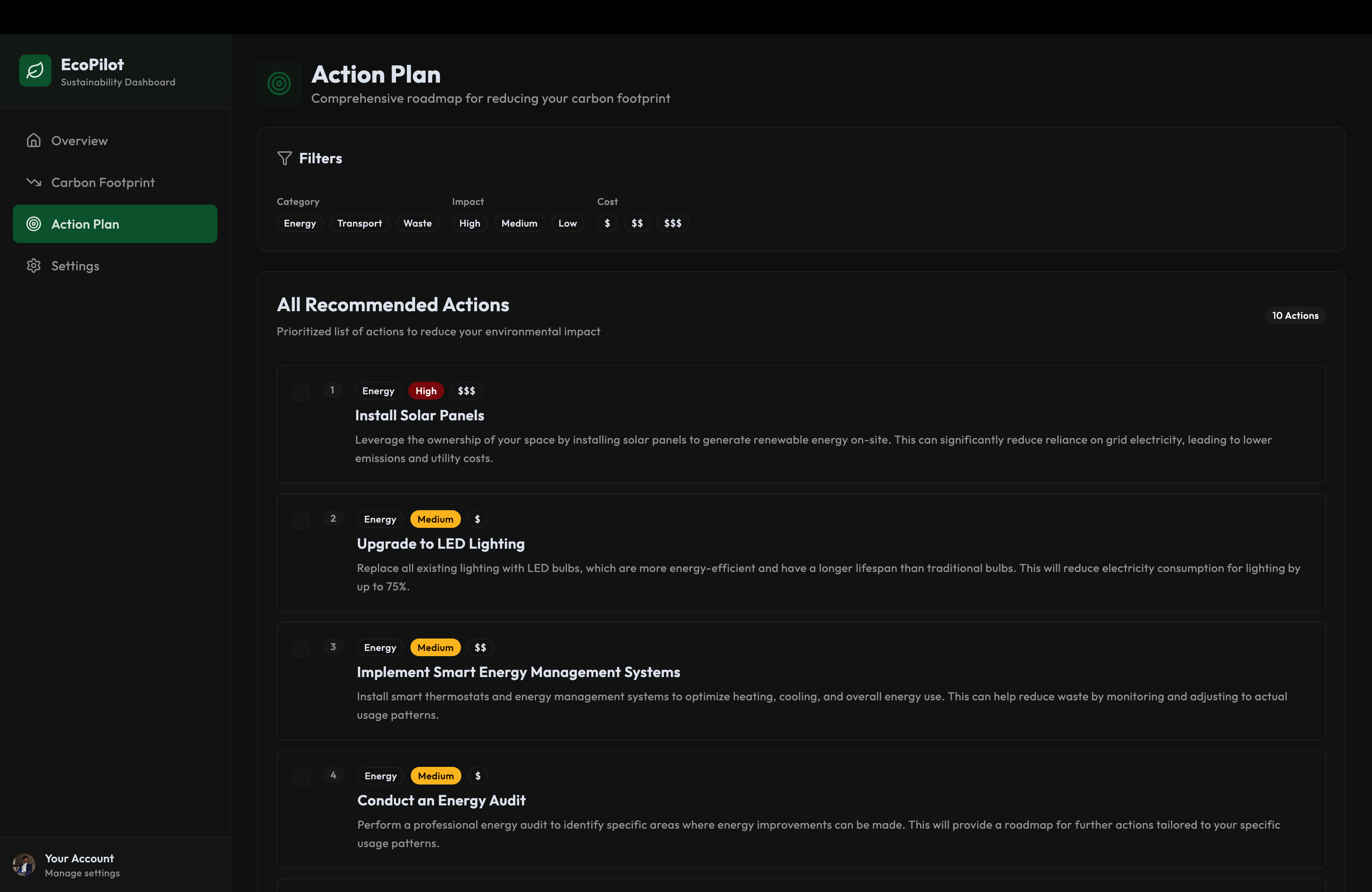
Task: Check Implement Smart Energy Management Systems
Action: pyautogui.click(x=302, y=649)
